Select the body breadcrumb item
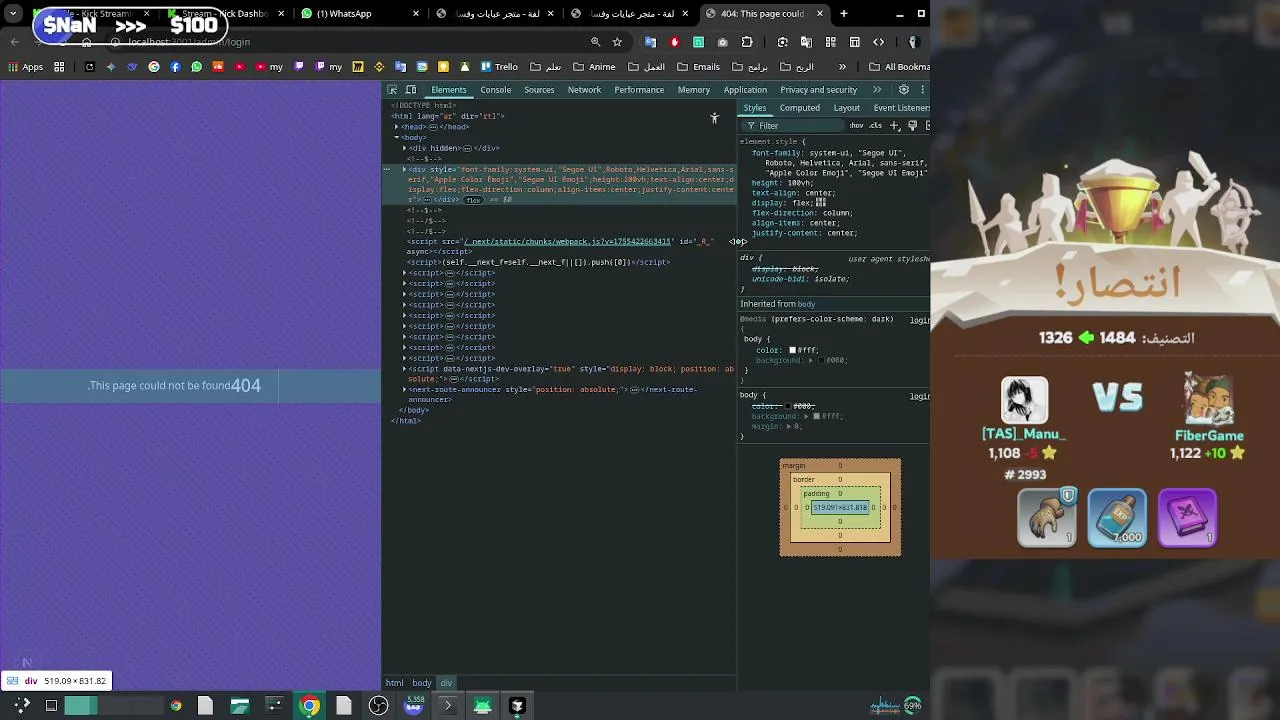This screenshot has height=720, width=1280. click(x=422, y=683)
